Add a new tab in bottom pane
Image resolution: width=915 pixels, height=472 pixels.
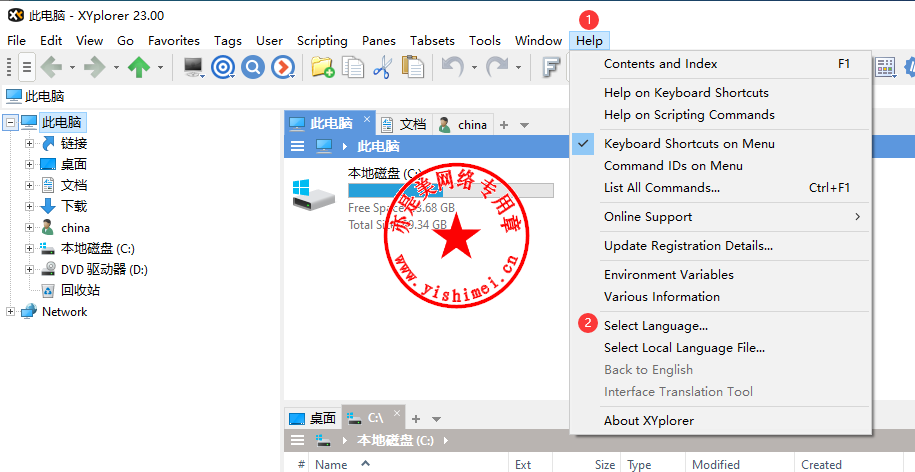[416, 419]
